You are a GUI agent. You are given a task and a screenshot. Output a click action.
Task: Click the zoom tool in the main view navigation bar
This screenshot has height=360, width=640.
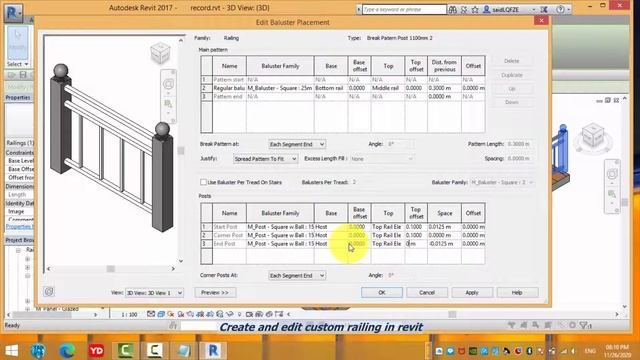[x=612, y=194]
